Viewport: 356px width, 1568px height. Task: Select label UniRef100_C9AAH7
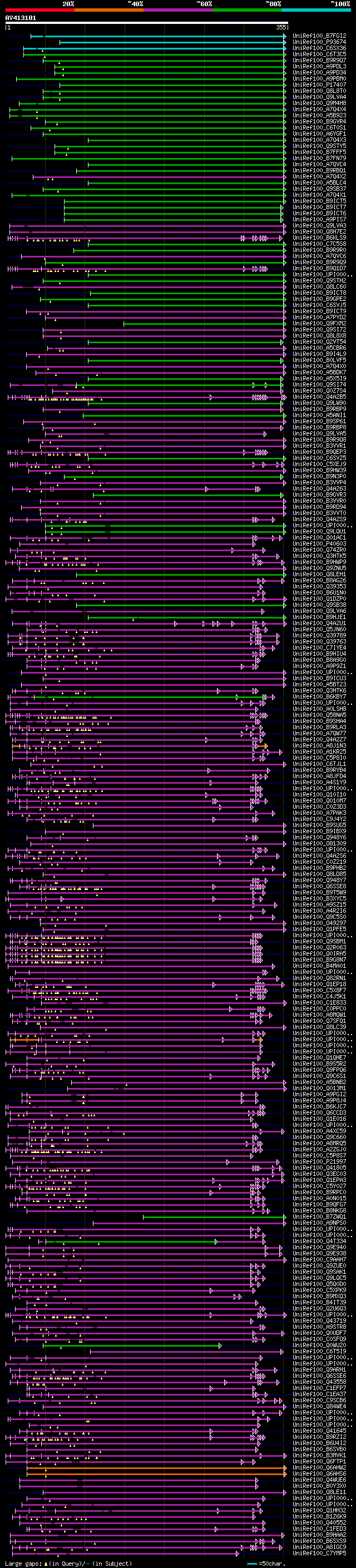[x=319, y=1259]
